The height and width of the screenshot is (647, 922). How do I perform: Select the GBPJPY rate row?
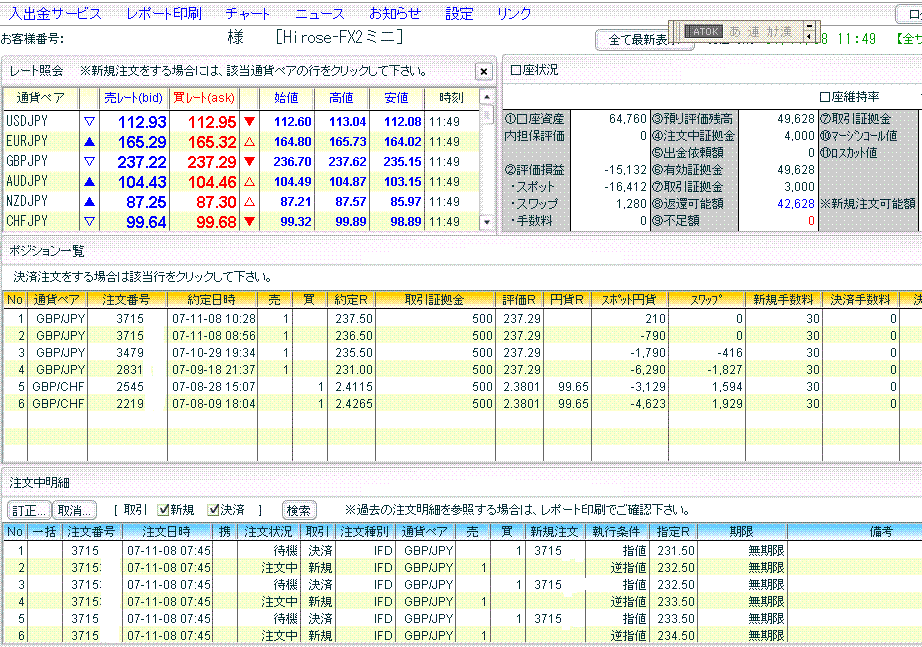(x=242, y=162)
